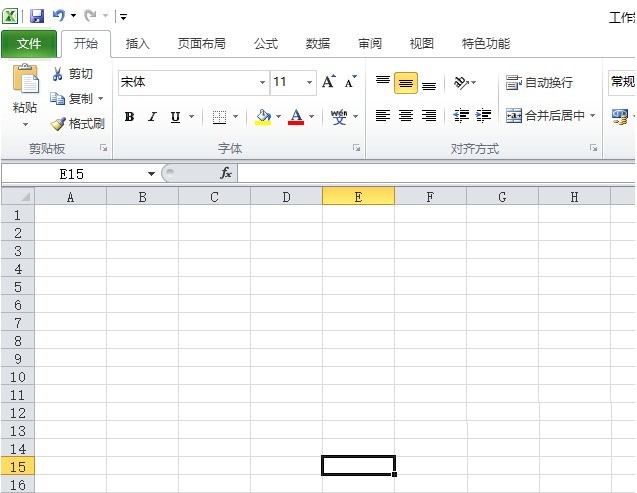The image size is (637, 493).
Task: Open the font size 11 dropdown
Action: [x=310, y=82]
